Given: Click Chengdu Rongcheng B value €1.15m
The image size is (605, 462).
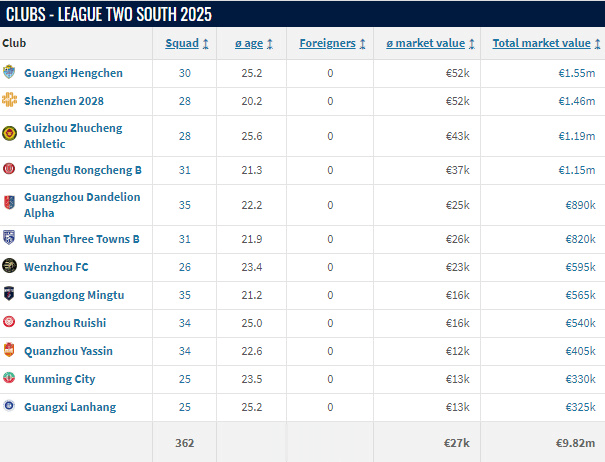Looking at the screenshot, I should (576, 170).
